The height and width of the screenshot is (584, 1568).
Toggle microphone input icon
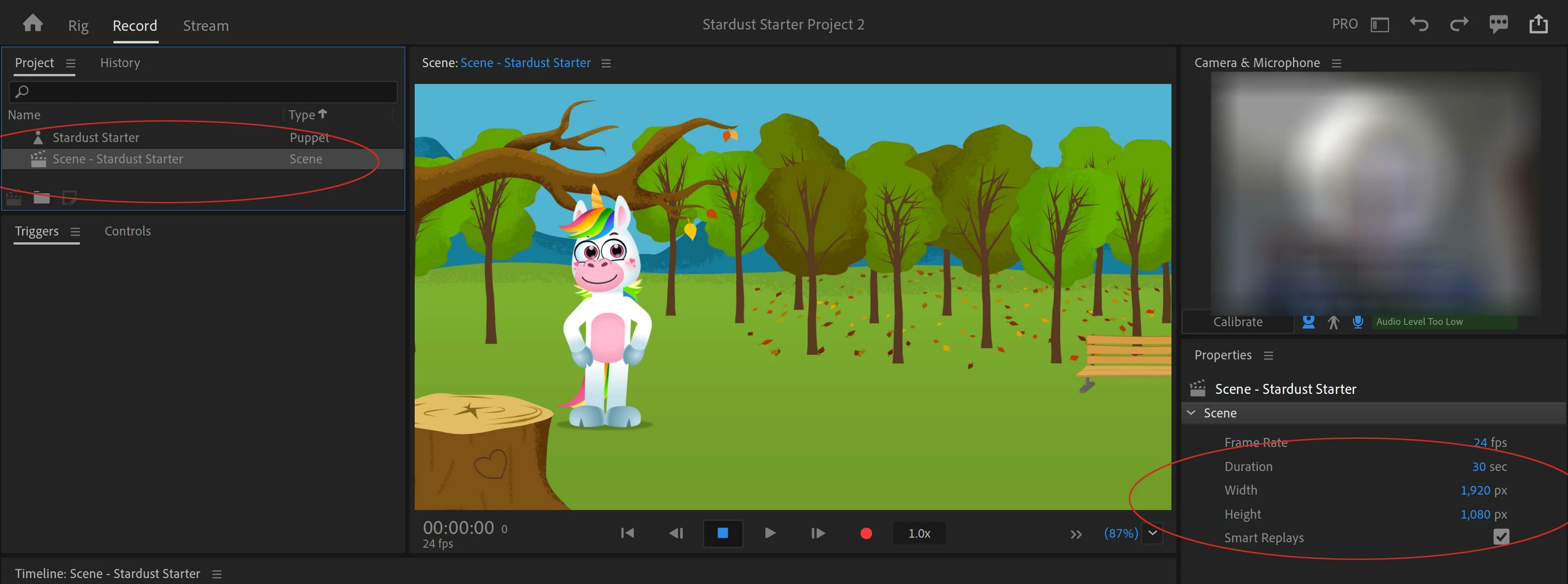click(1357, 322)
